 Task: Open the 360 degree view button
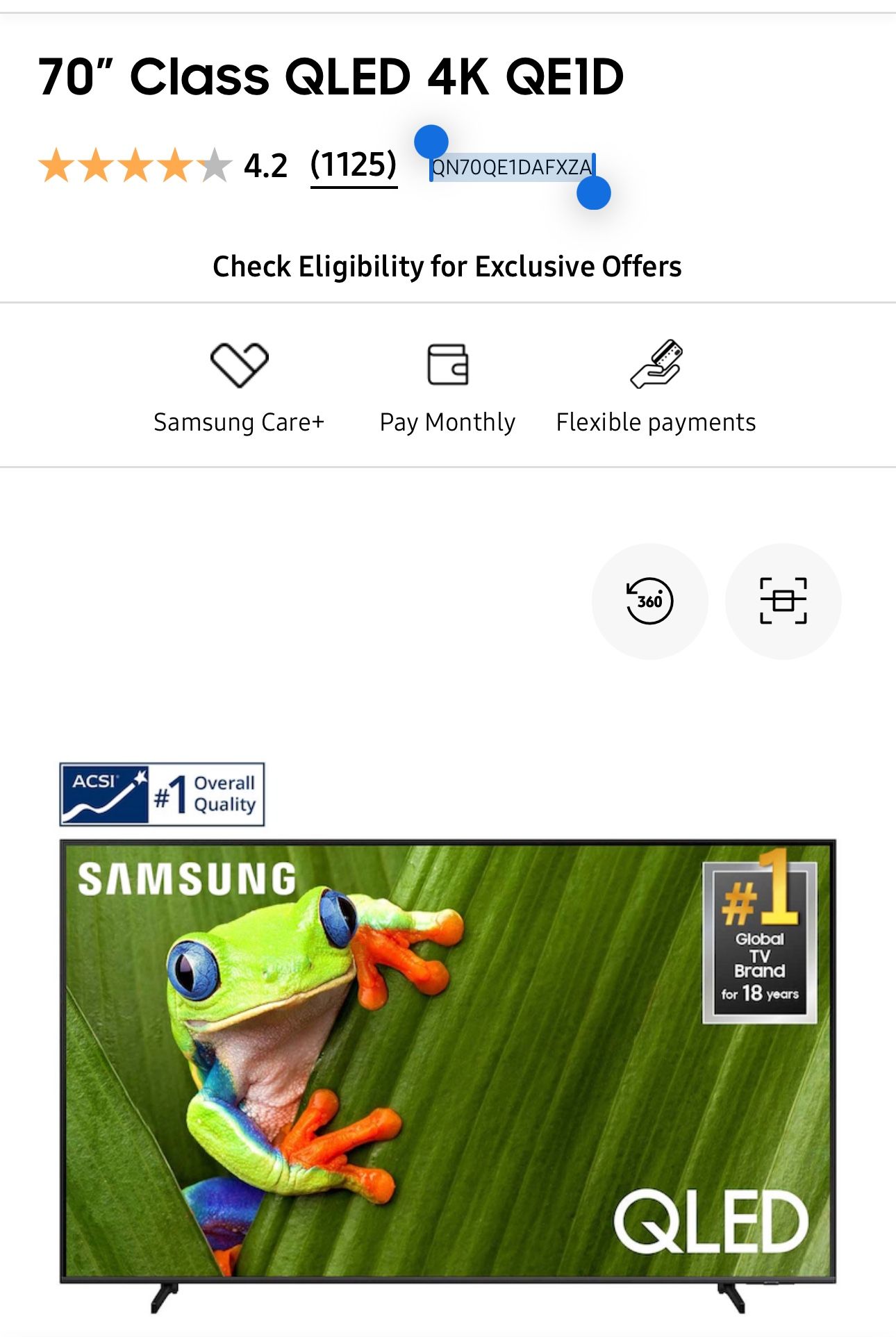(x=649, y=601)
